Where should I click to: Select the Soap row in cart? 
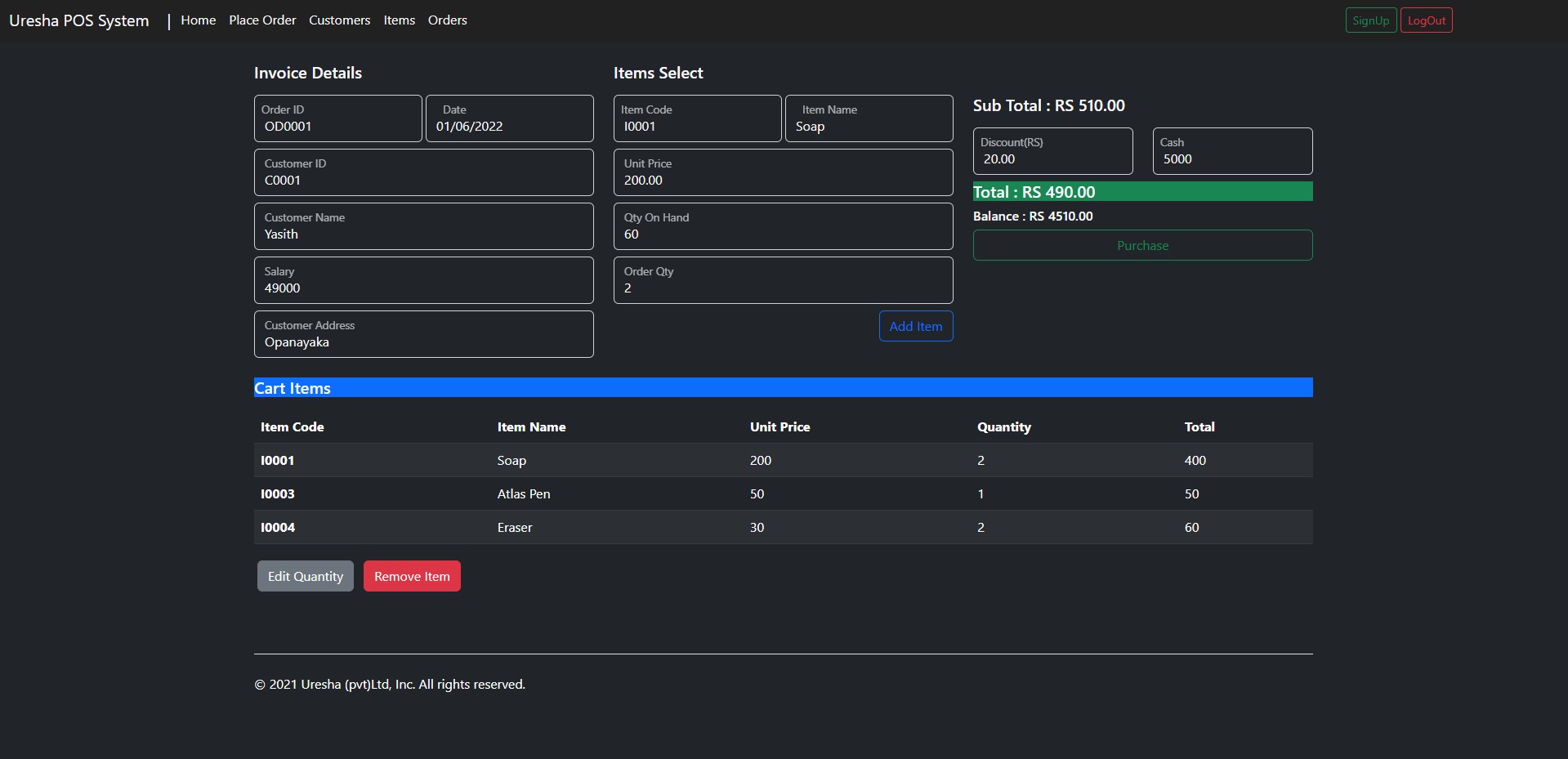pos(783,460)
